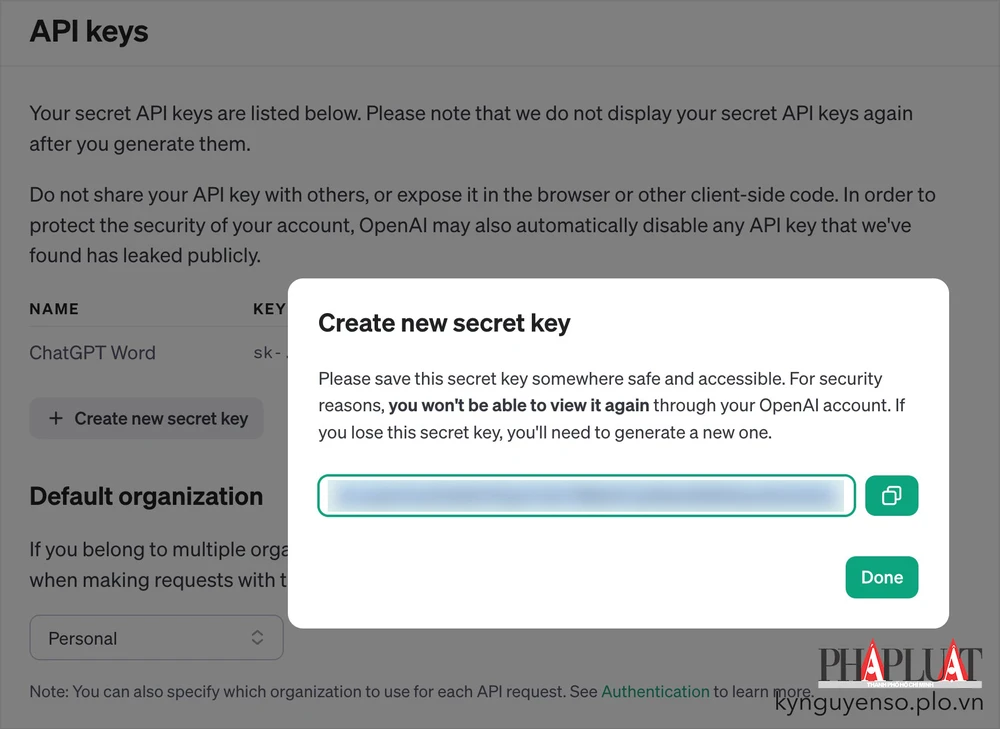Click the Default organization heading
The height and width of the screenshot is (729, 1000).
(146, 496)
